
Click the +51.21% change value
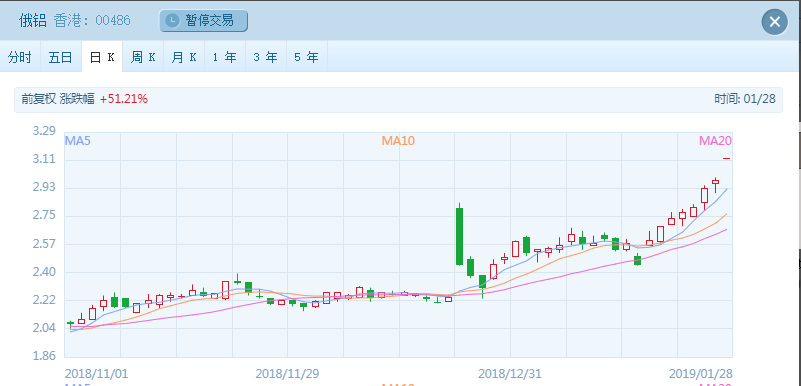point(124,99)
